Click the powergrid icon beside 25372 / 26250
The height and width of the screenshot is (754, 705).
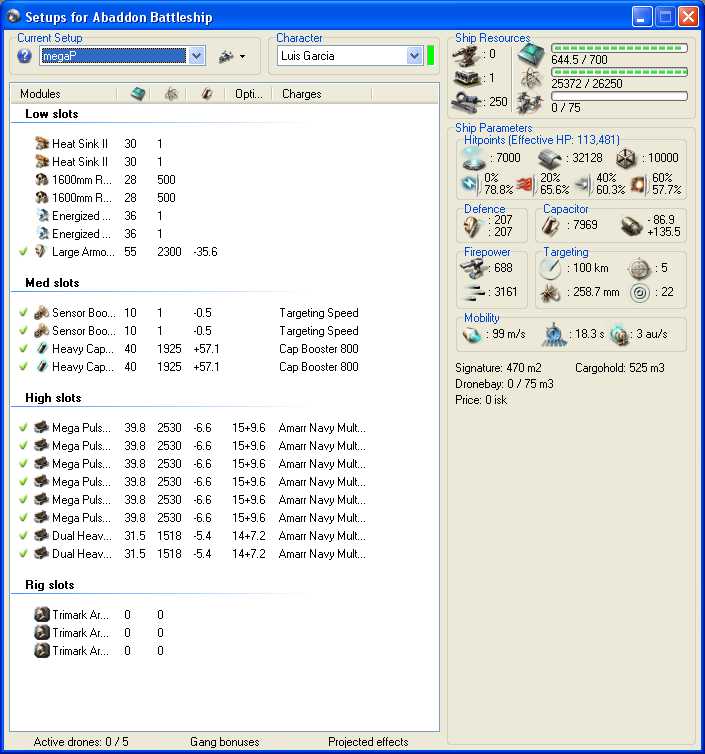pos(531,78)
